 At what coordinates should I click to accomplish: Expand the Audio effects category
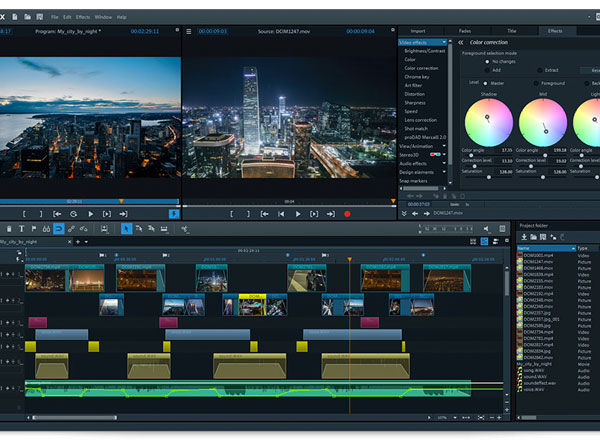click(444, 163)
